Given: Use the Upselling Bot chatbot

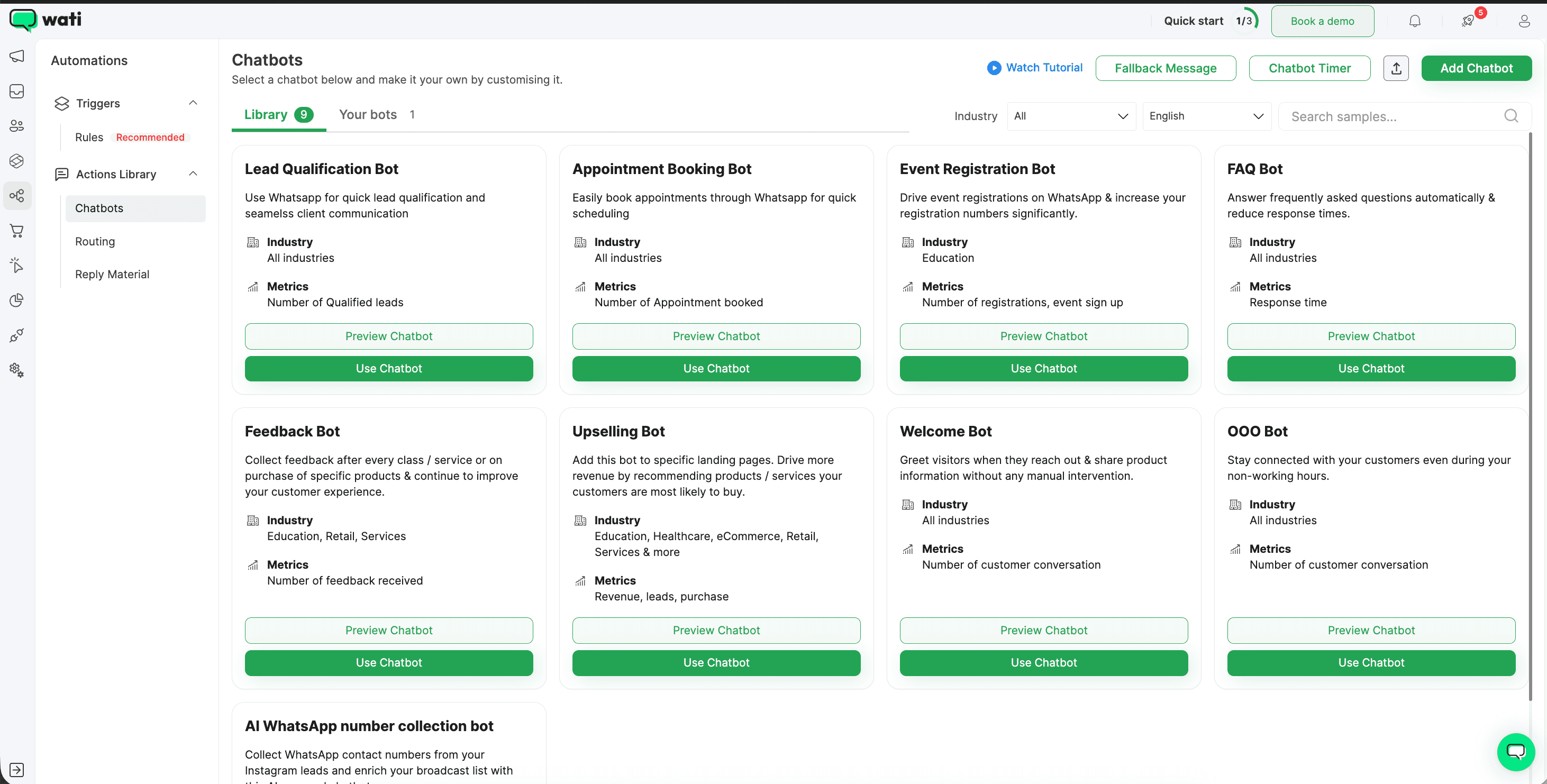Looking at the screenshot, I should pos(716,663).
